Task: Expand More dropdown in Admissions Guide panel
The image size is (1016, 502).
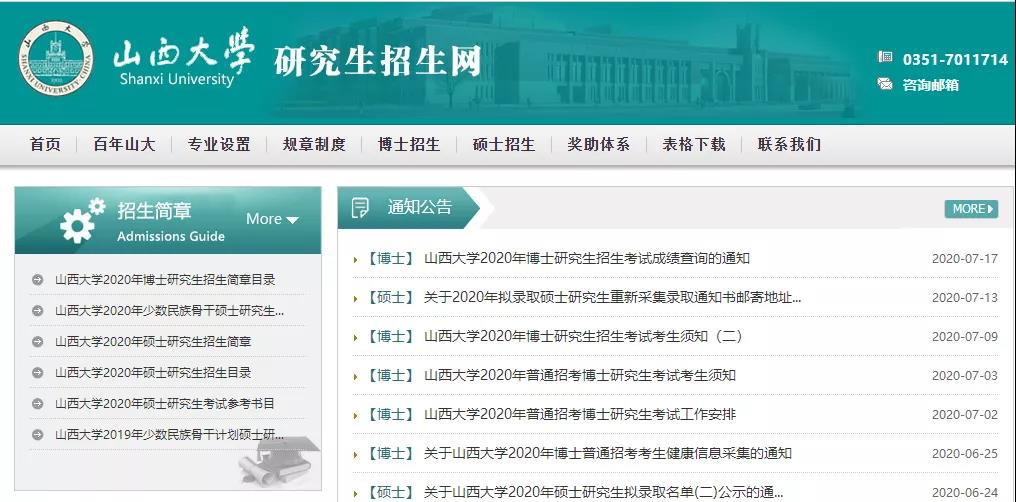Action: (x=272, y=219)
